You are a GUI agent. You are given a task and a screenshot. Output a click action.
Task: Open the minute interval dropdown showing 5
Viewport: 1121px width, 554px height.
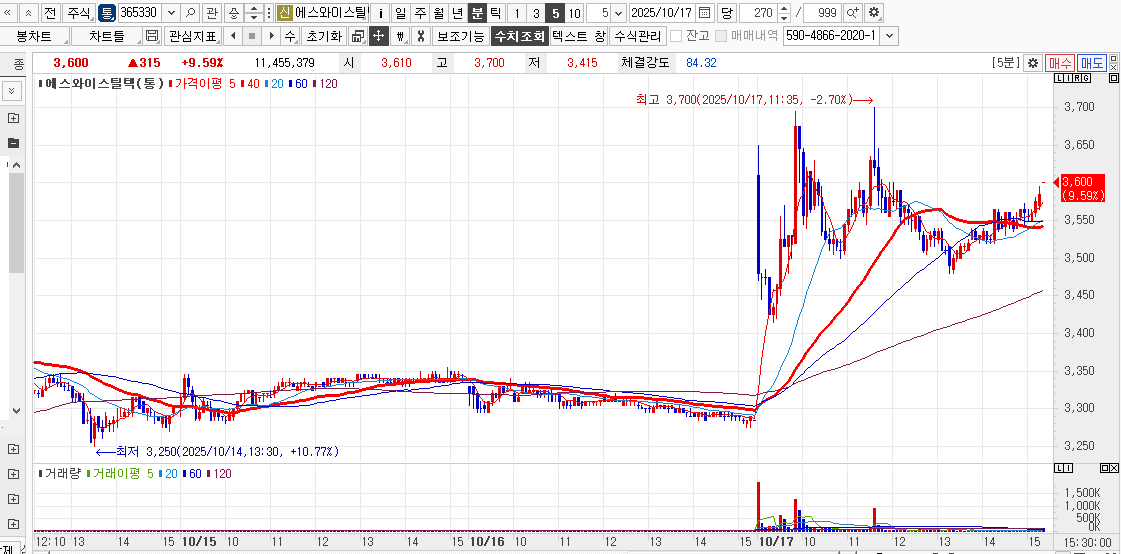point(617,13)
